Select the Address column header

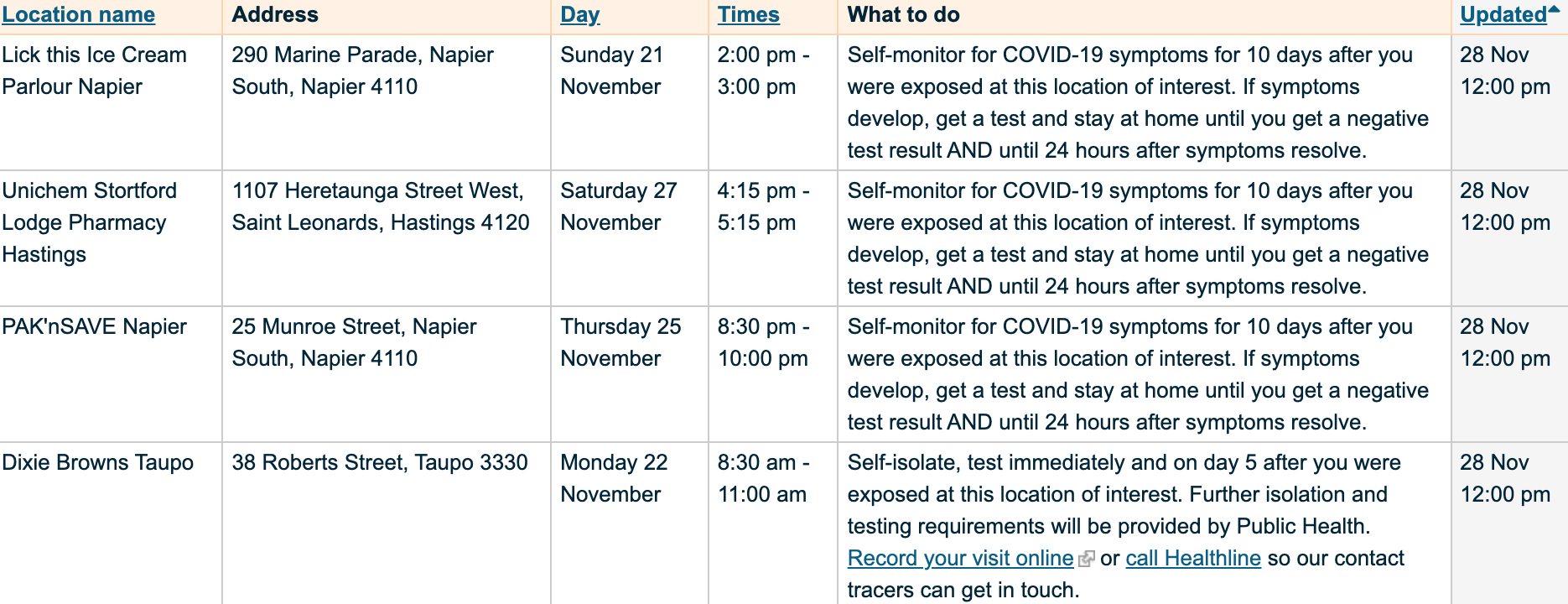[x=275, y=15]
